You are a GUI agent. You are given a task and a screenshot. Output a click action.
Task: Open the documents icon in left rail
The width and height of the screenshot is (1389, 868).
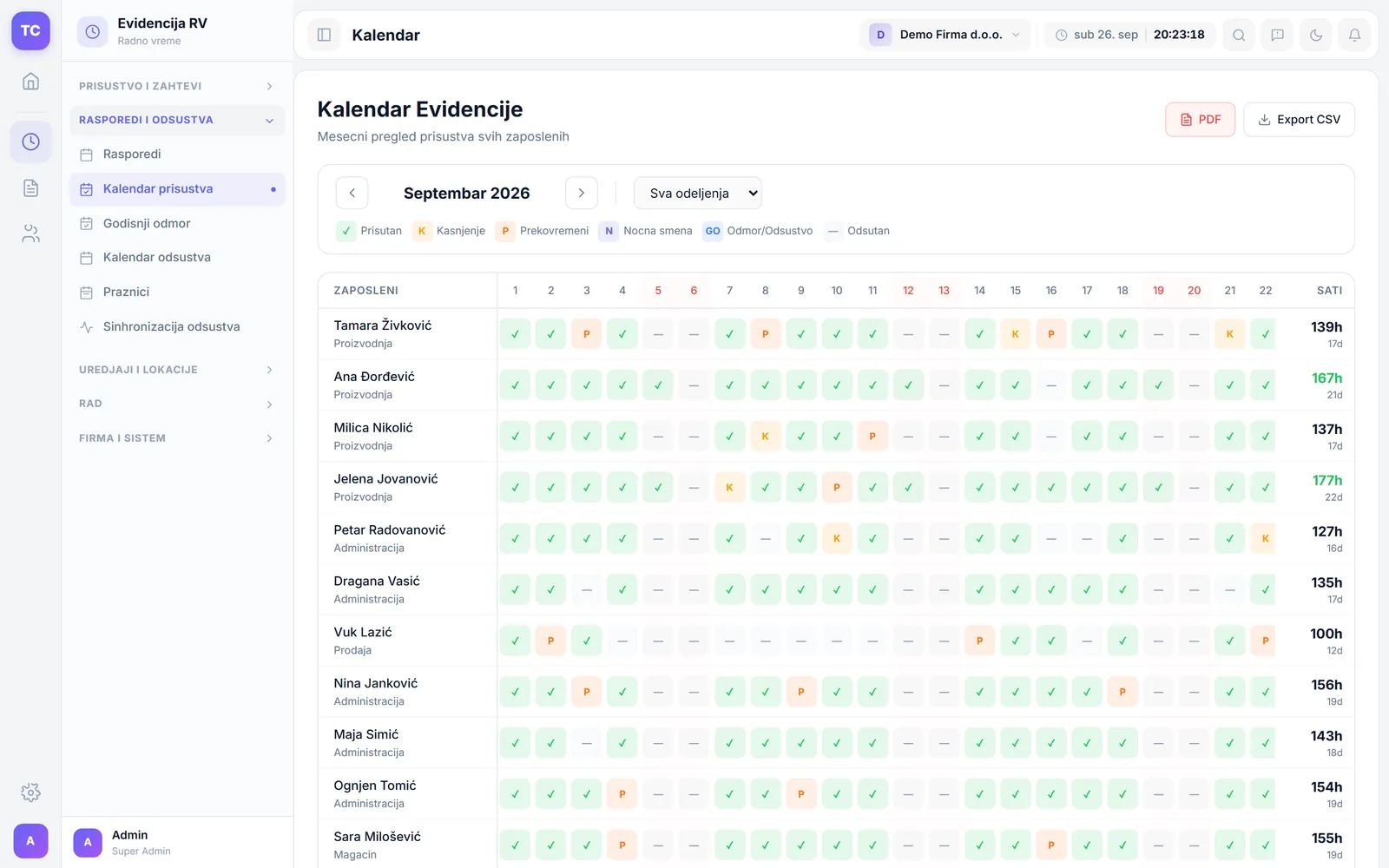click(x=30, y=188)
